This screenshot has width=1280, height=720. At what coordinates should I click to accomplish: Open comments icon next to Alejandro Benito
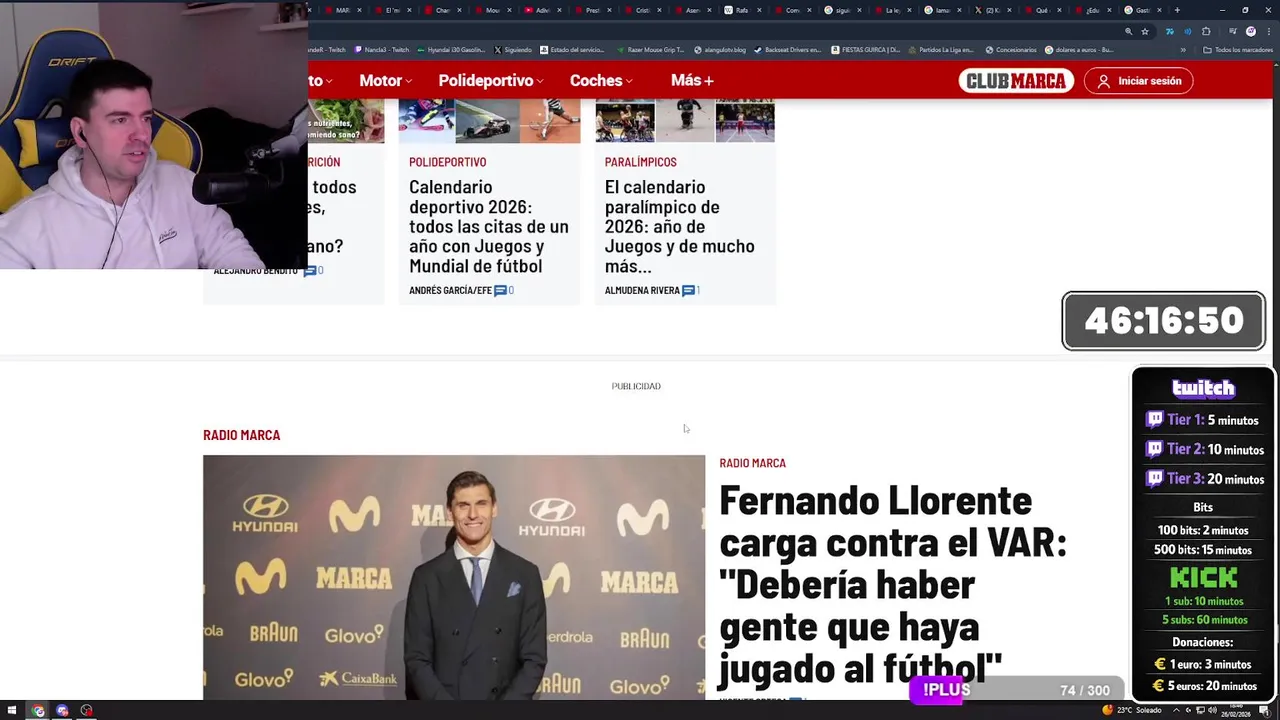(x=312, y=270)
